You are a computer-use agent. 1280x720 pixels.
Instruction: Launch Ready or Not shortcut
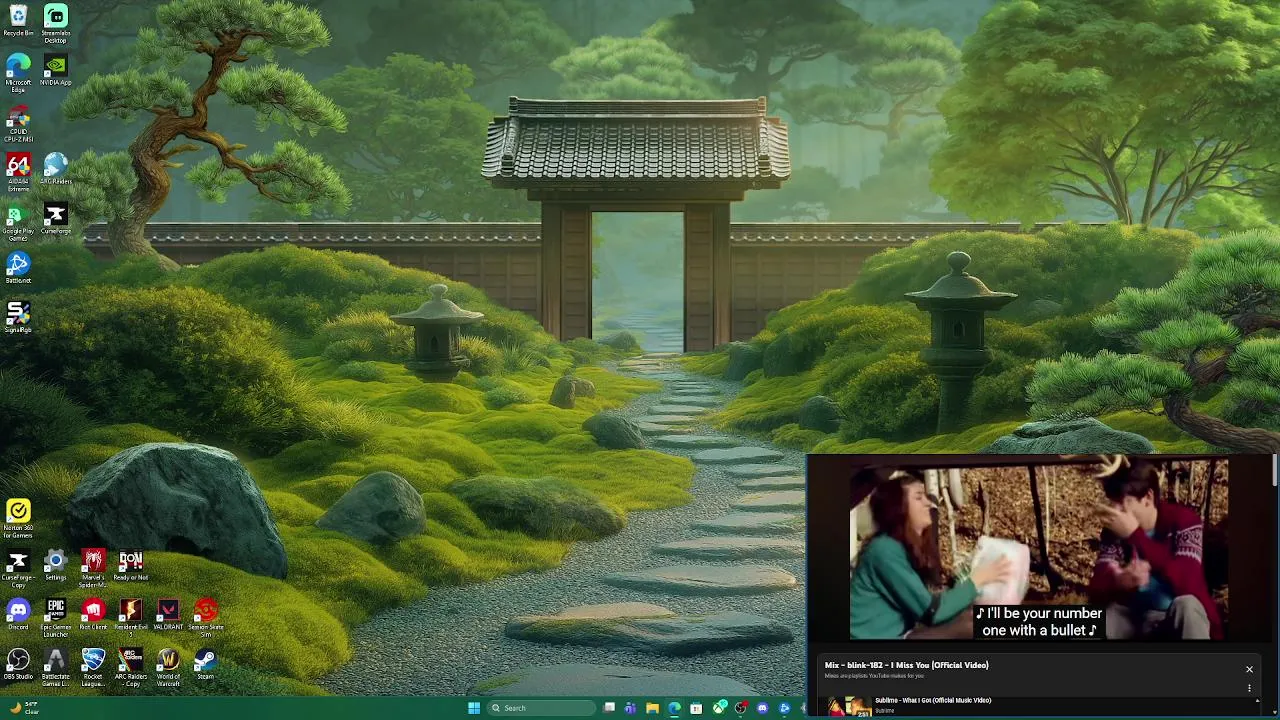131,565
